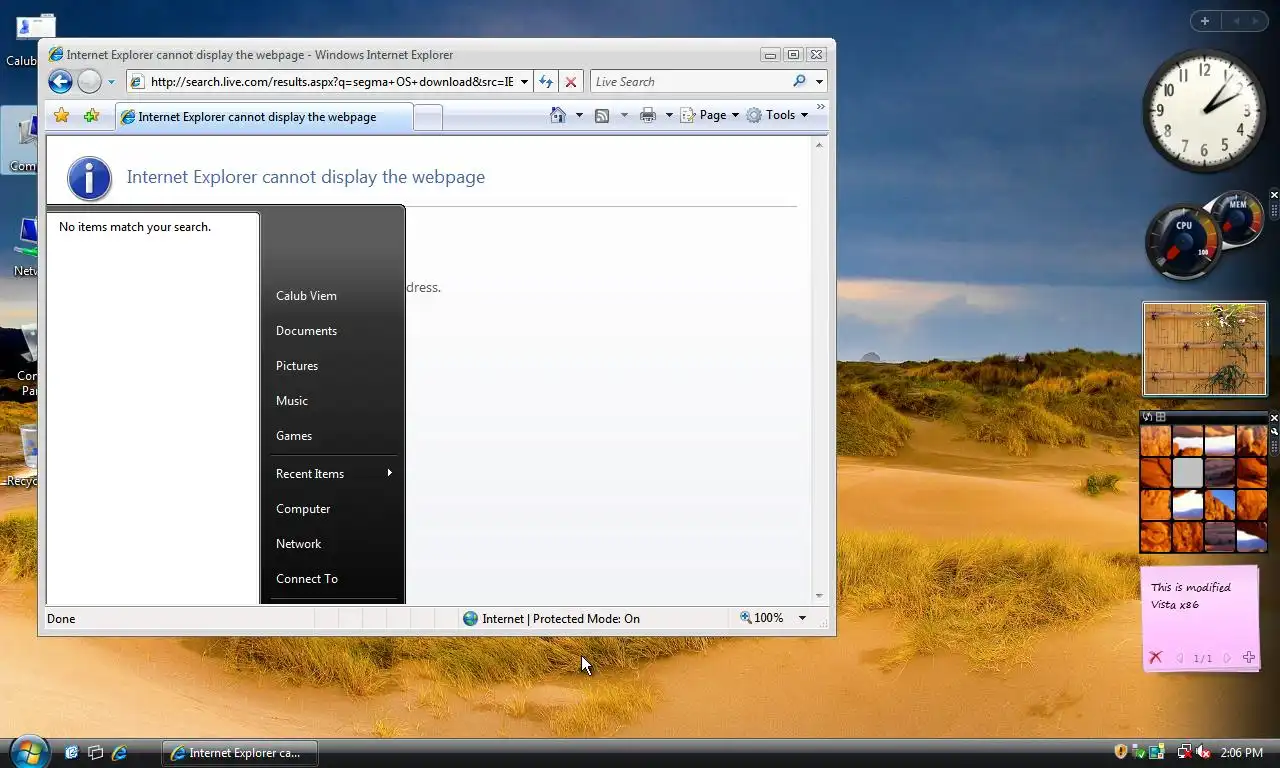Image resolution: width=1280 pixels, height=768 pixels.
Task: Open Music from the Start menu
Action: pyautogui.click(x=292, y=401)
